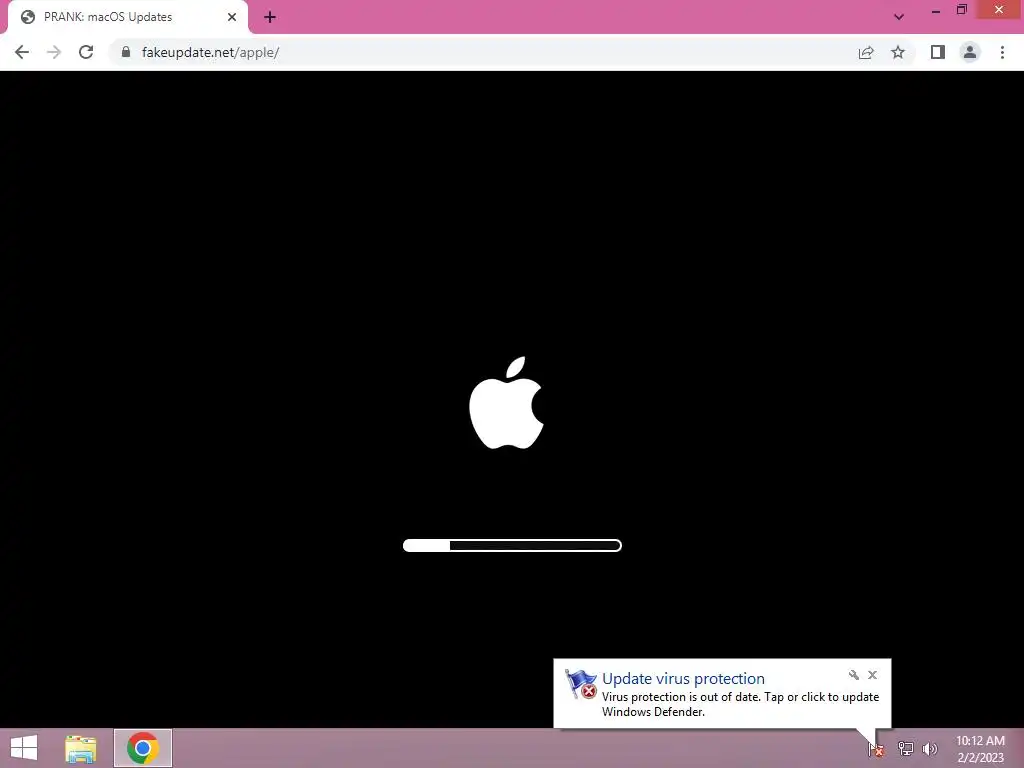Image resolution: width=1024 pixels, height=768 pixels.
Task: Go back to the previous page
Action: 22,52
